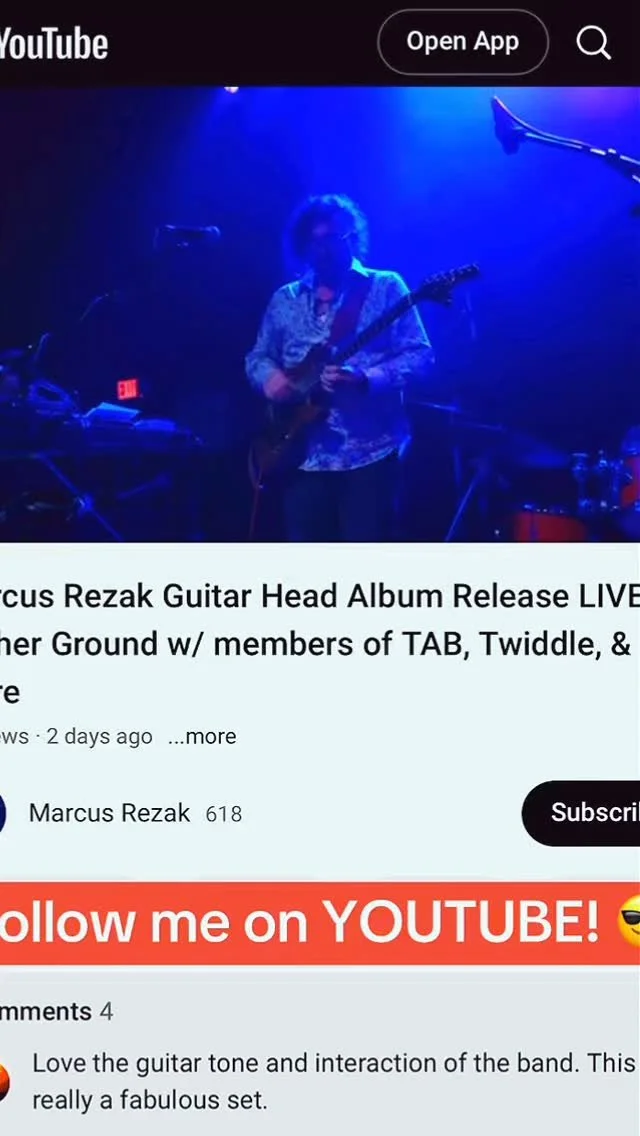
Task: Open the Comments section header
Action: [x=46, y=1011]
